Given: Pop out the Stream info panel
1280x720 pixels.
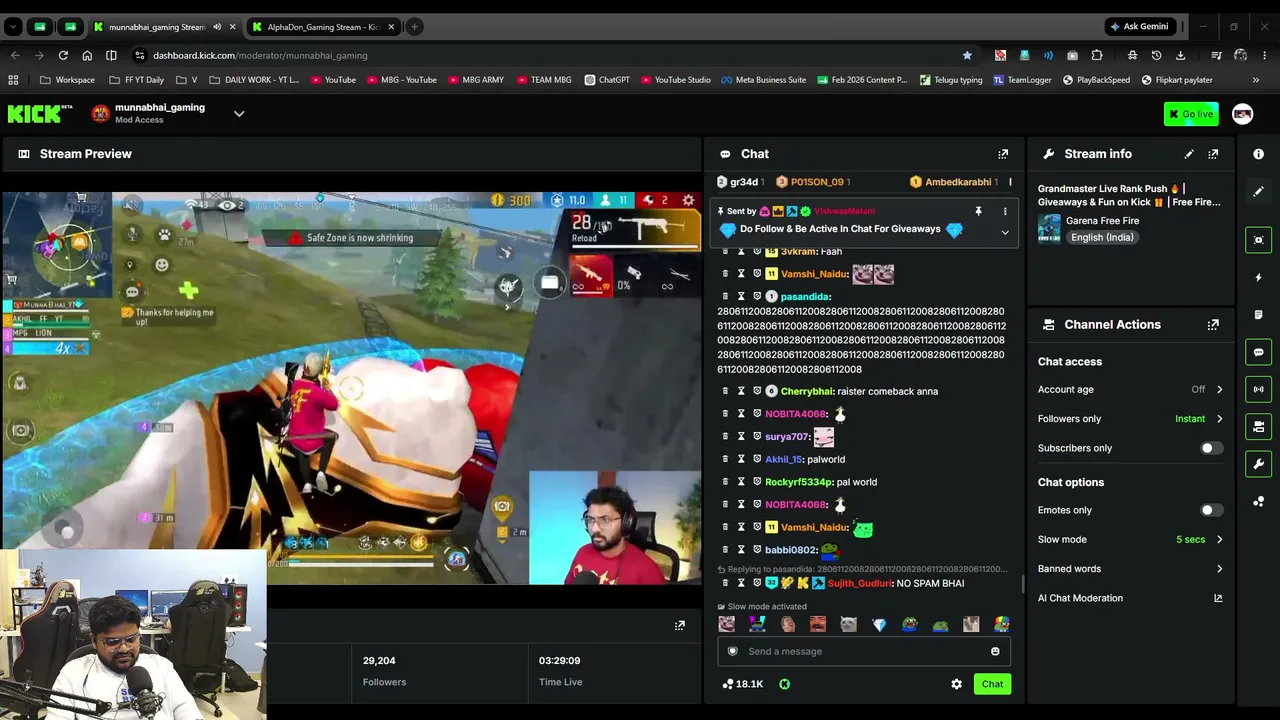Looking at the screenshot, I should pos(1213,154).
